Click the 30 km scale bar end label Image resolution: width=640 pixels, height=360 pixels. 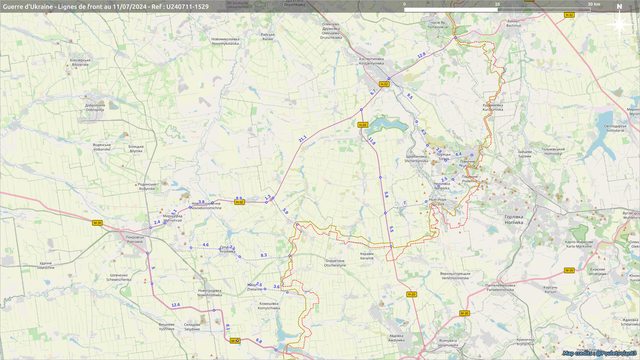point(594,4)
